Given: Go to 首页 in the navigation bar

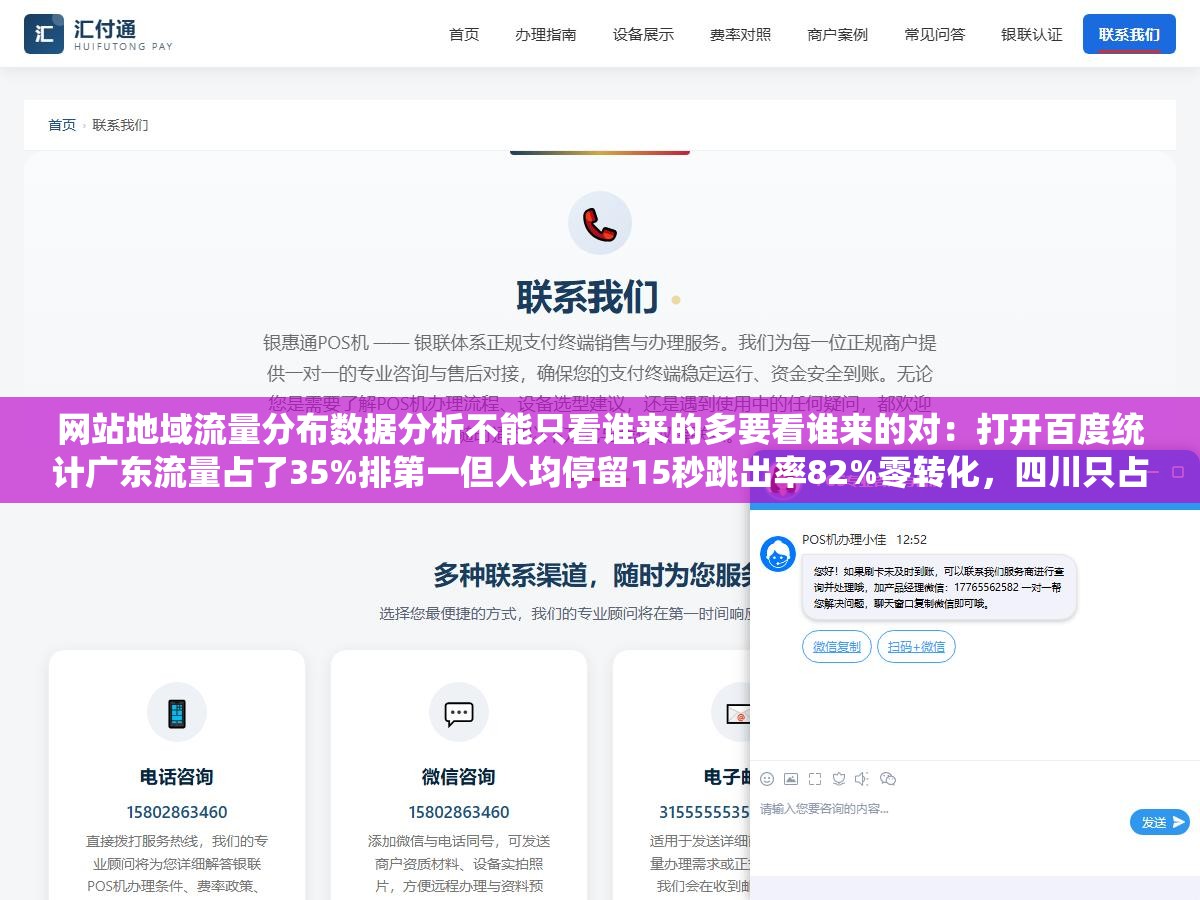Looking at the screenshot, I should 464,34.
